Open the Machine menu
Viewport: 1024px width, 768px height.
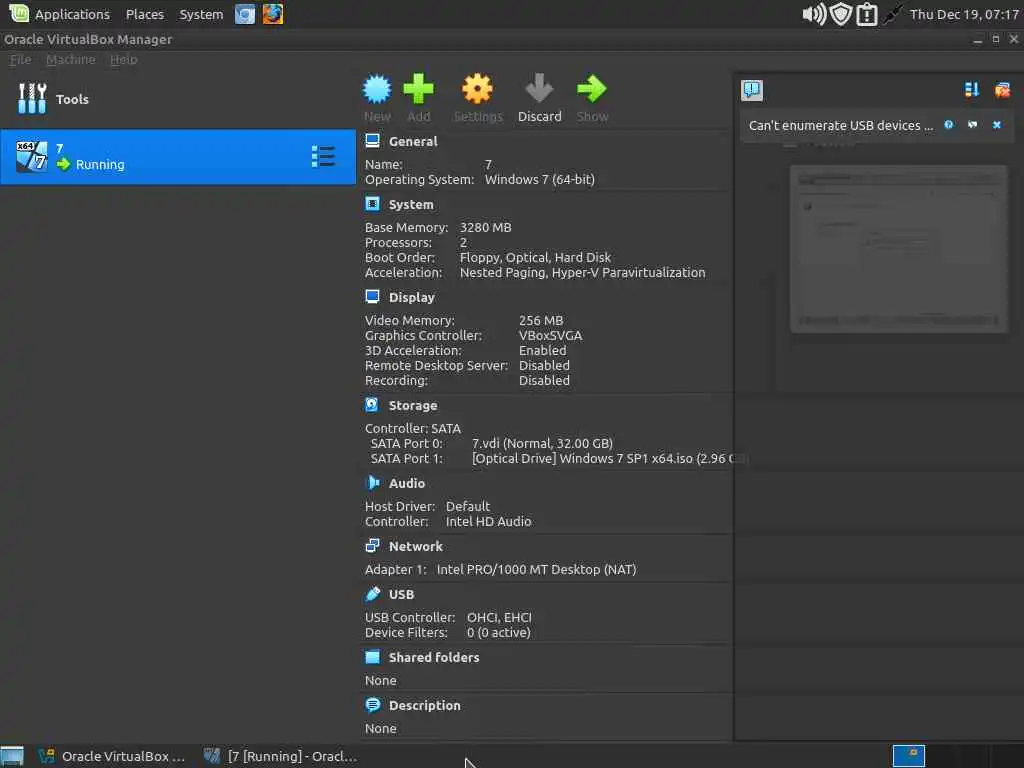(x=71, y=59)
